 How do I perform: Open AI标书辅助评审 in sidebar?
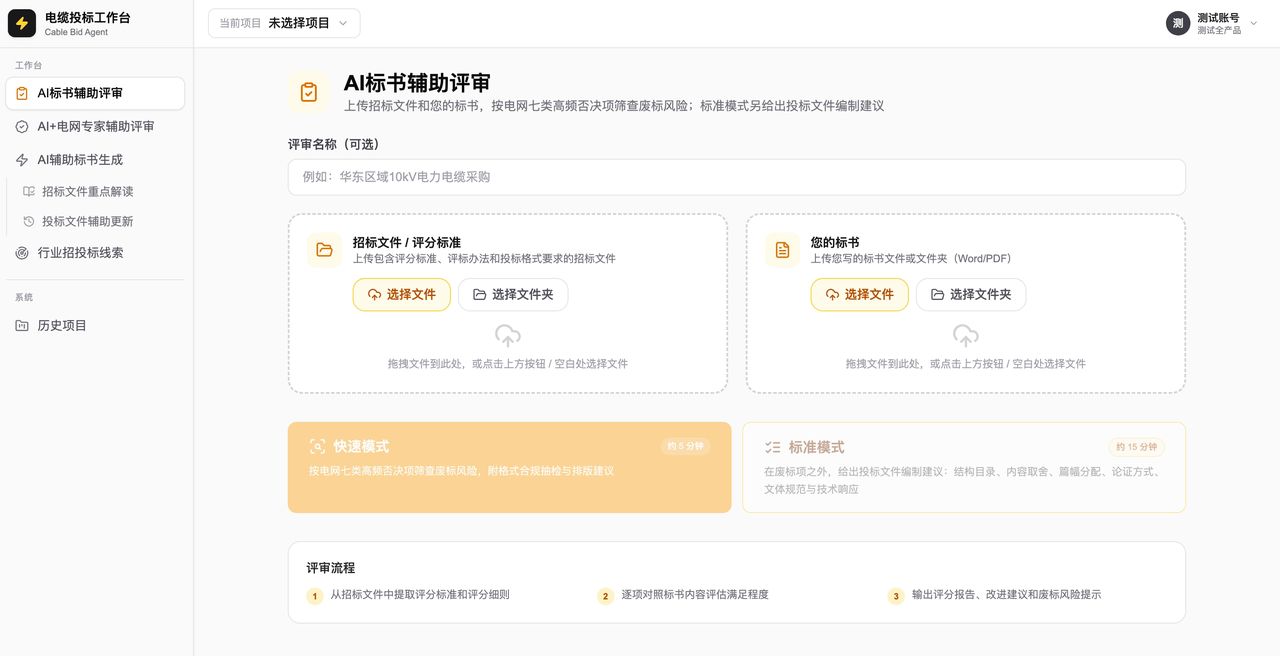pyautogui.click(x=95, y=93)
